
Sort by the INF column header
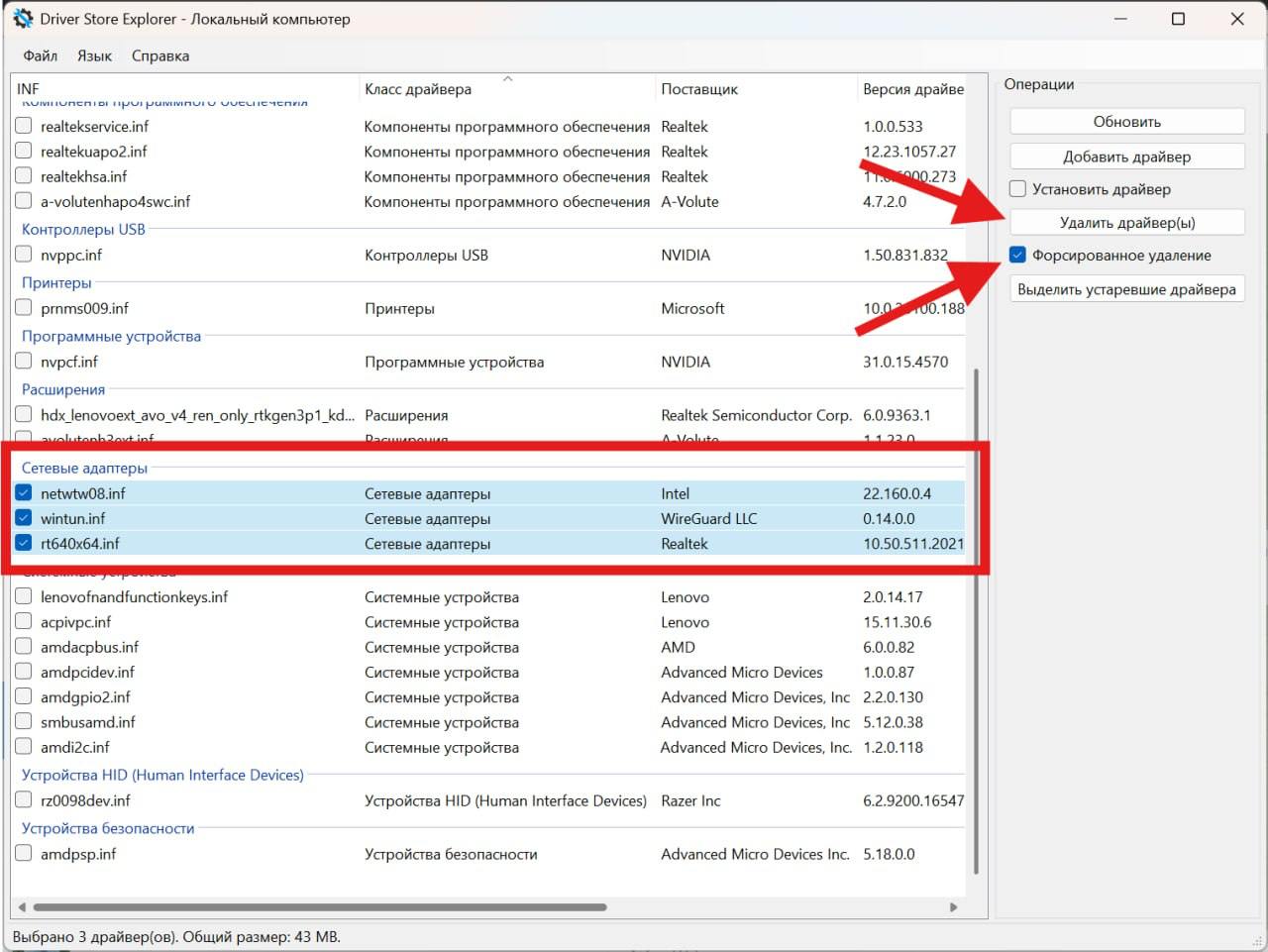[185, 89]
